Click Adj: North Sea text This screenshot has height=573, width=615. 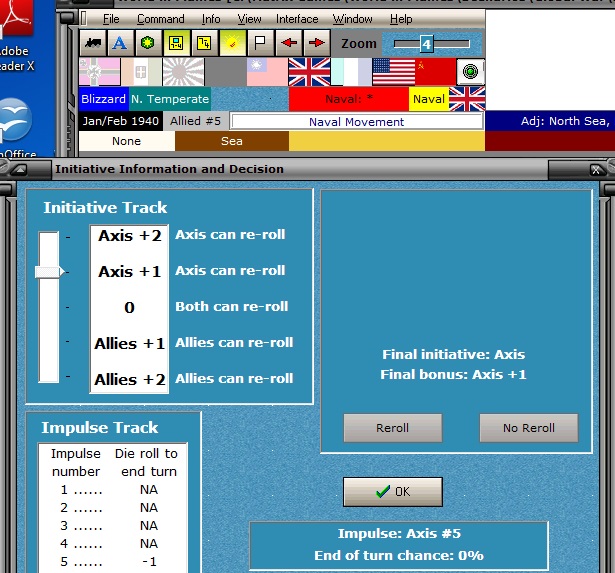[565, 121]
